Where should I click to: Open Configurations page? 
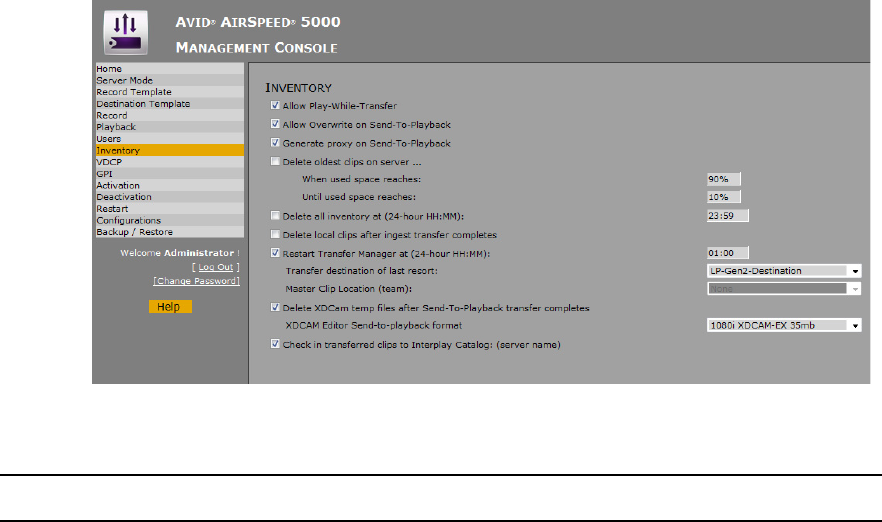tap(170, 220)
